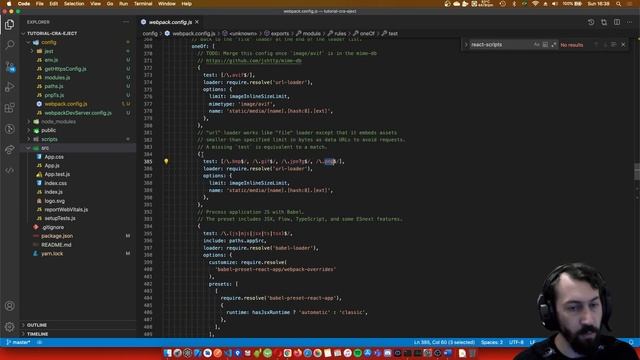Open editor More Actions ellipsis menu
The height and width of the screenshot is (360, 640).
pos(629,22)
